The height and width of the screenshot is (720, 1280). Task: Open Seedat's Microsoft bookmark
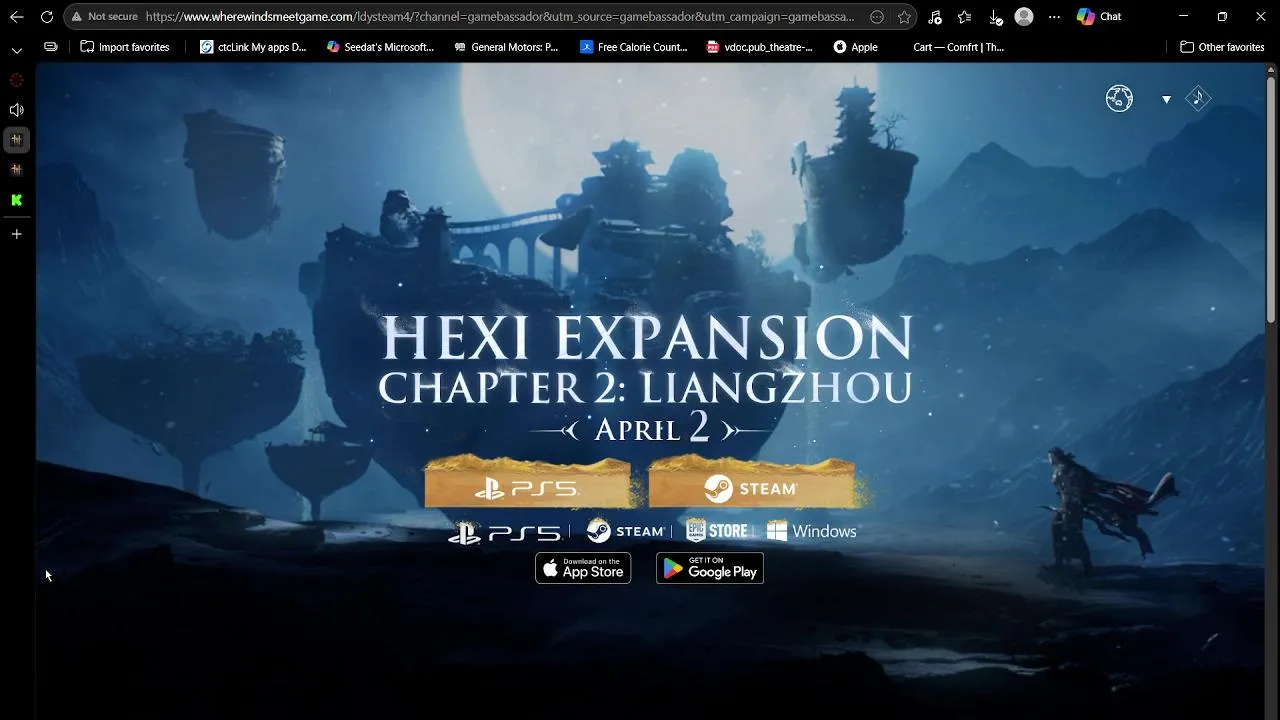click(x=380, y=47)
